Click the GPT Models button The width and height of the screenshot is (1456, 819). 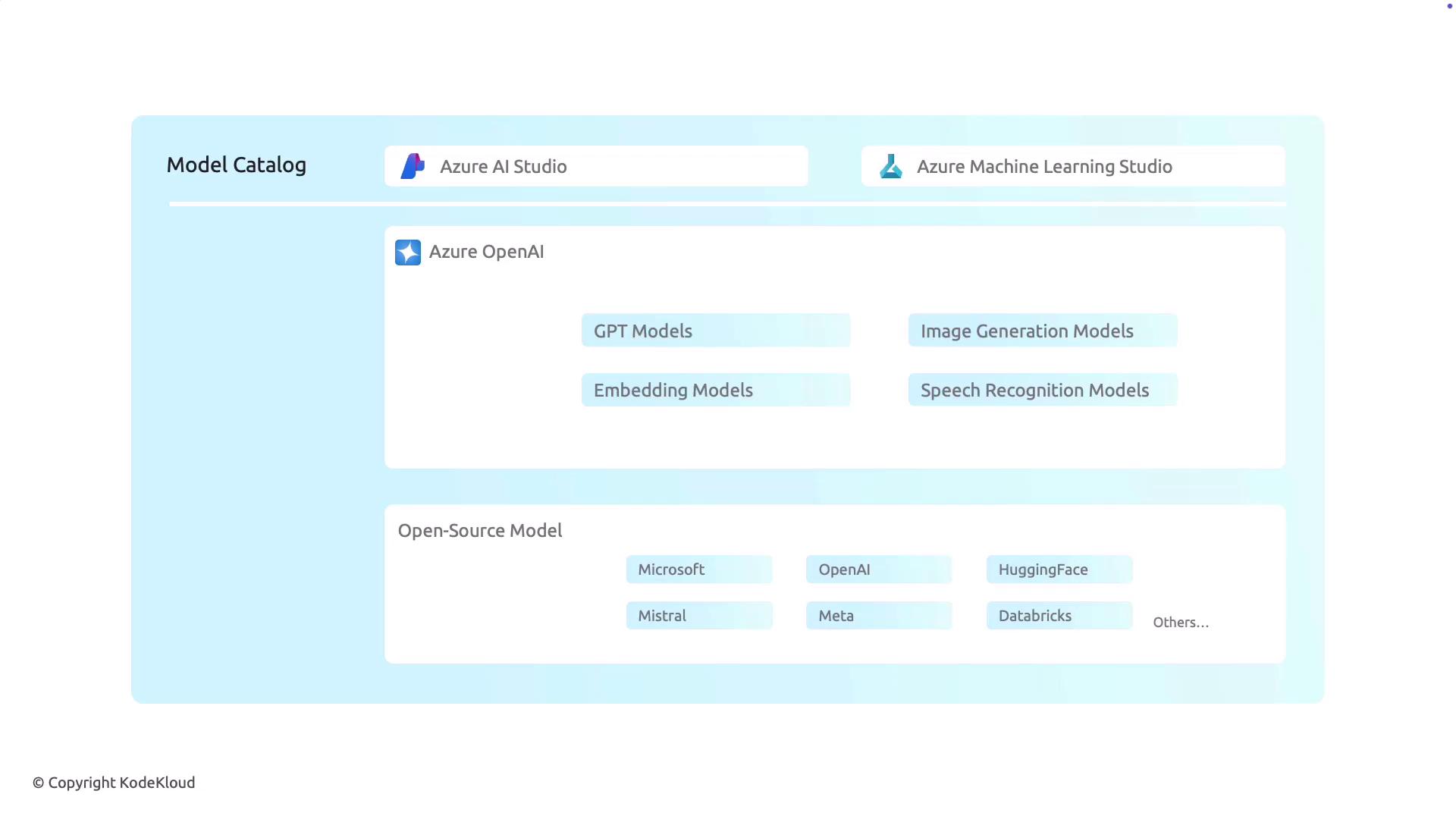[715, 331]
